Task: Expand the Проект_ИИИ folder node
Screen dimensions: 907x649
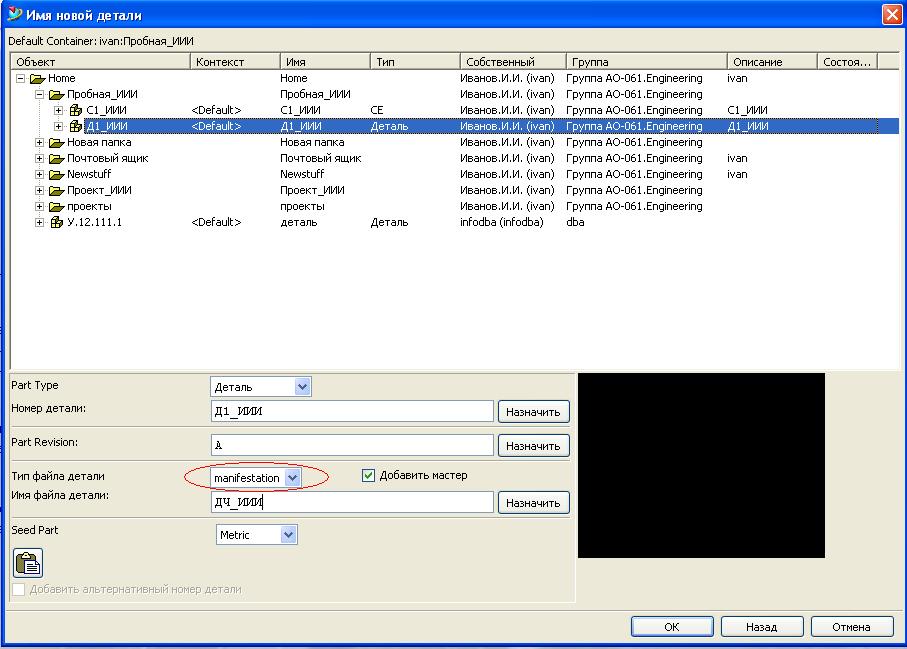Action: click(x=39, y=190)
